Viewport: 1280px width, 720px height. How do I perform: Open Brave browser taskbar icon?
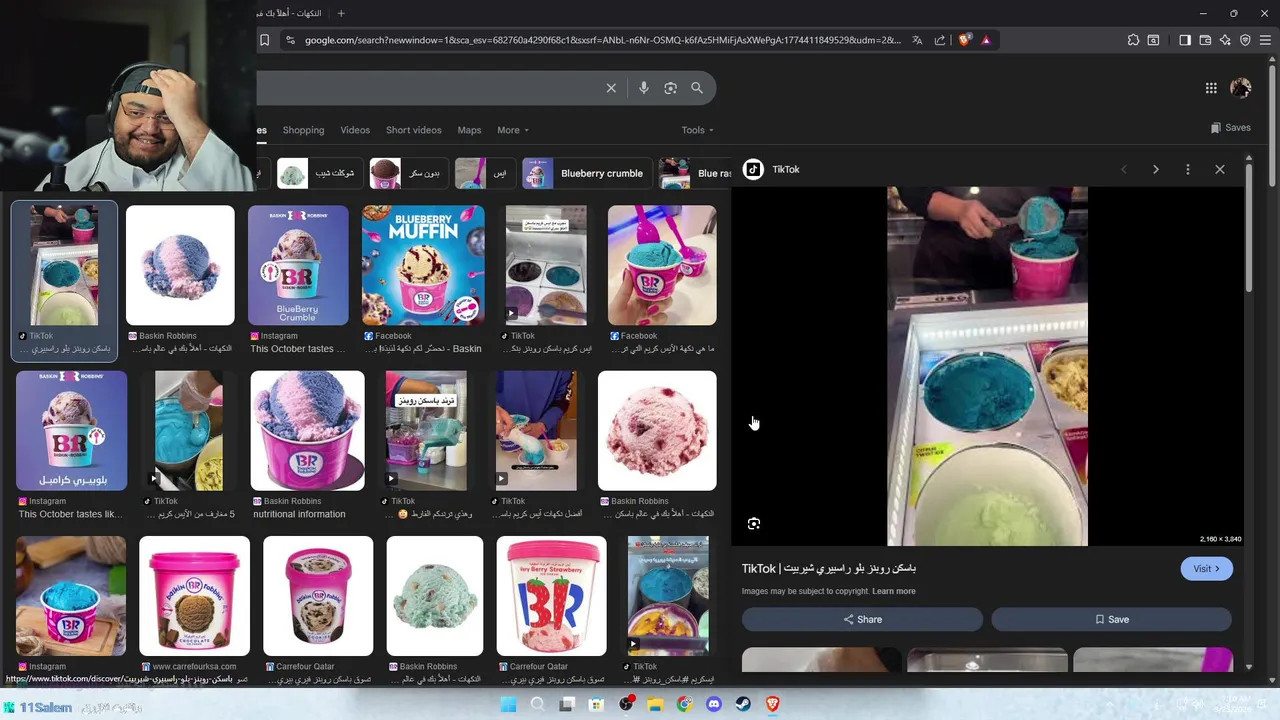coord(773,704)
